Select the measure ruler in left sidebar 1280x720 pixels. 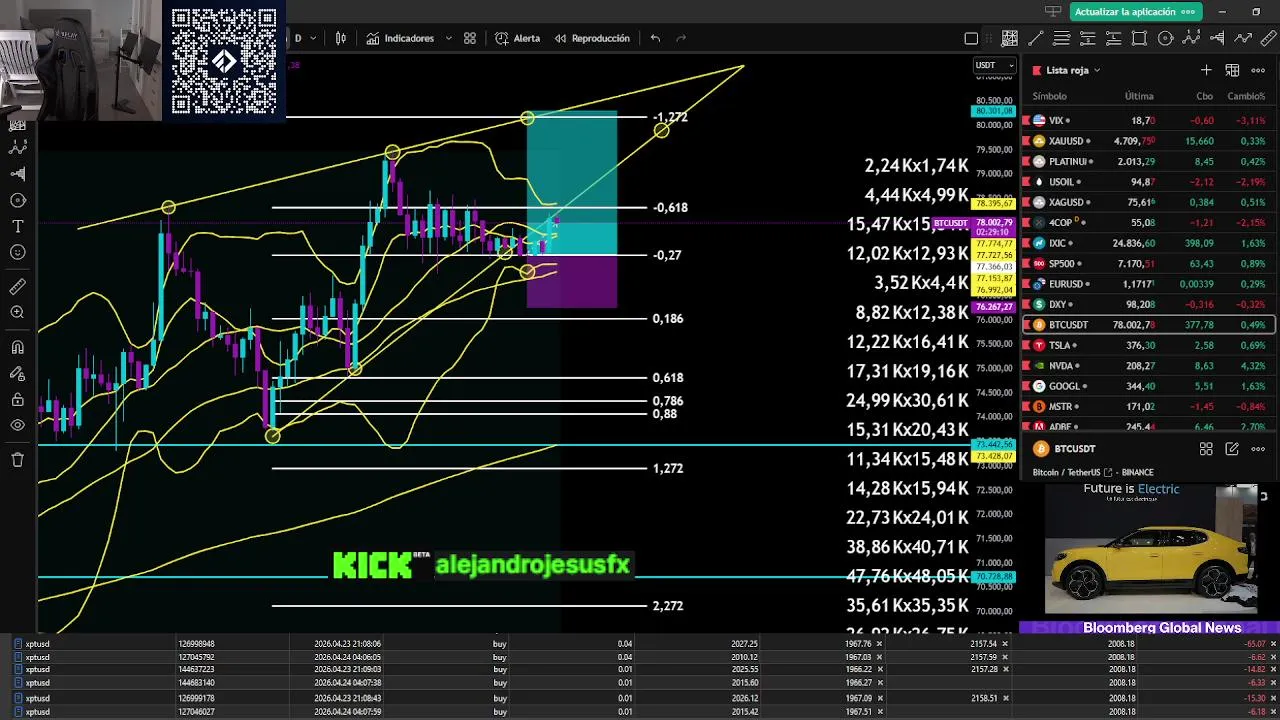(17, 287)
